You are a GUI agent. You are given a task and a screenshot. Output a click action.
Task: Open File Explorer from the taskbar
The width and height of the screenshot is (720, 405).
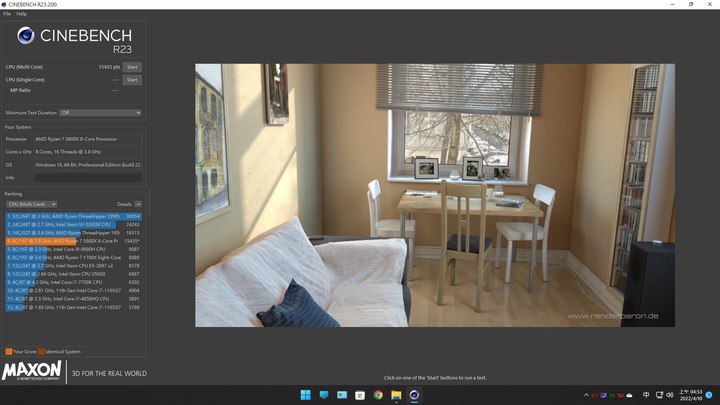396,395
